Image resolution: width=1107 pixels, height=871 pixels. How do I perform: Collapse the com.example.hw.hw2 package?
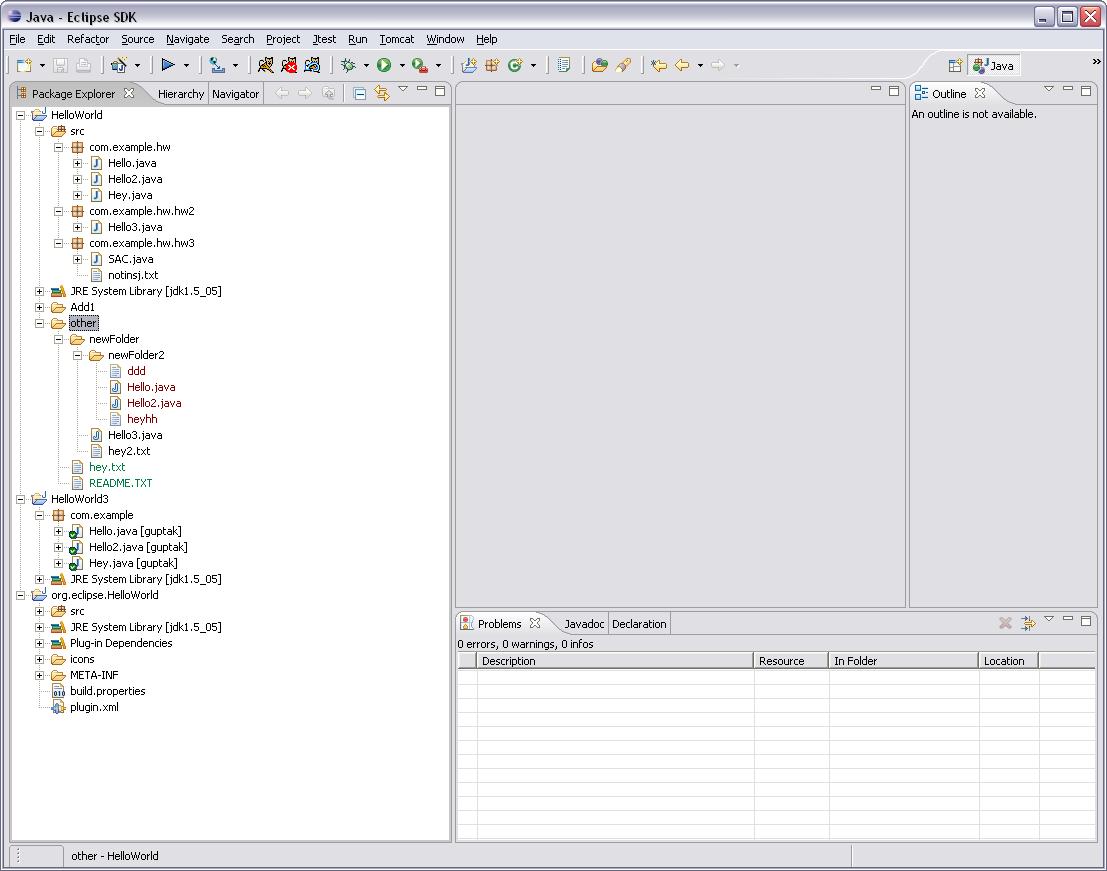tap(59, 211)
